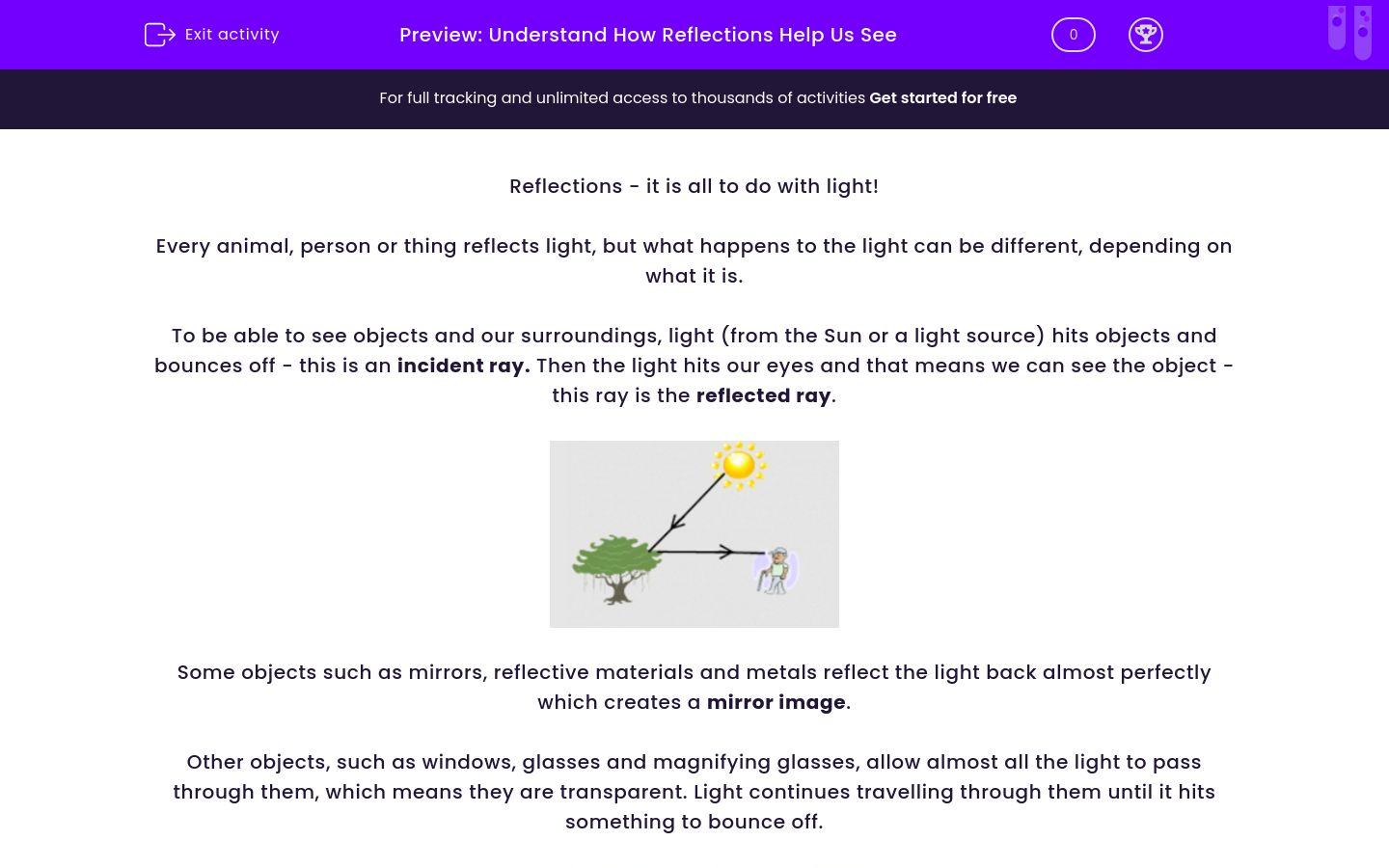Screen dimensions: 1389x868
Task: Select the left test tube icon
Action: (x=1337, y=29)
